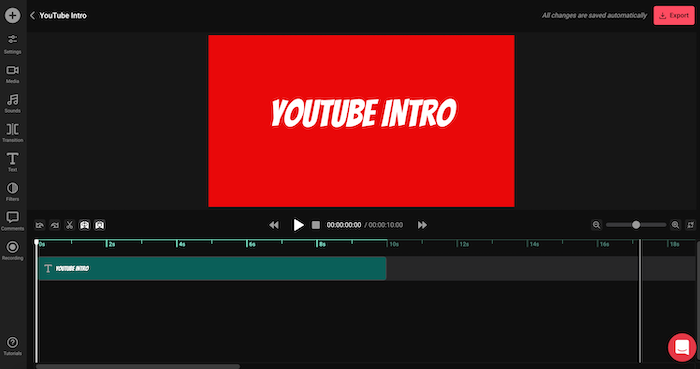Viewport: 700px width, 369px height.
Task: Stop playback with the square Stop button
Action: pos(316,225)
